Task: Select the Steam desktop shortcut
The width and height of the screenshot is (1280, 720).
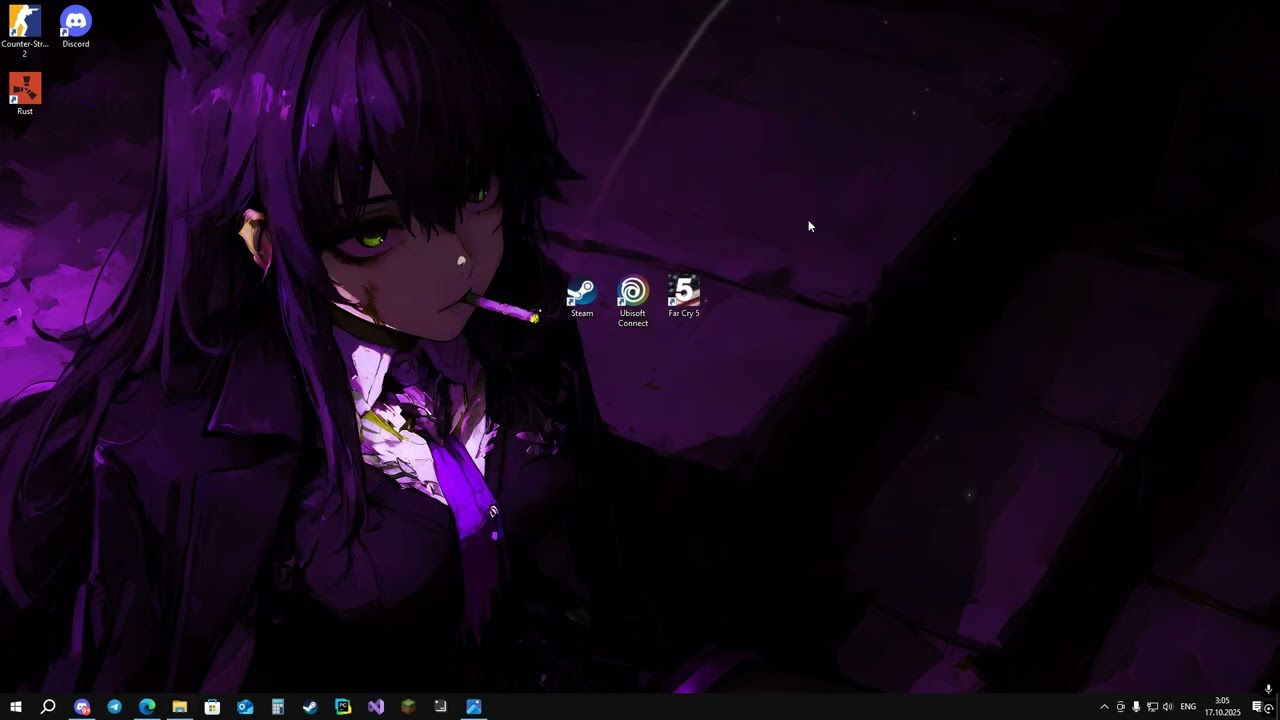Action: [x=582, y=298]
